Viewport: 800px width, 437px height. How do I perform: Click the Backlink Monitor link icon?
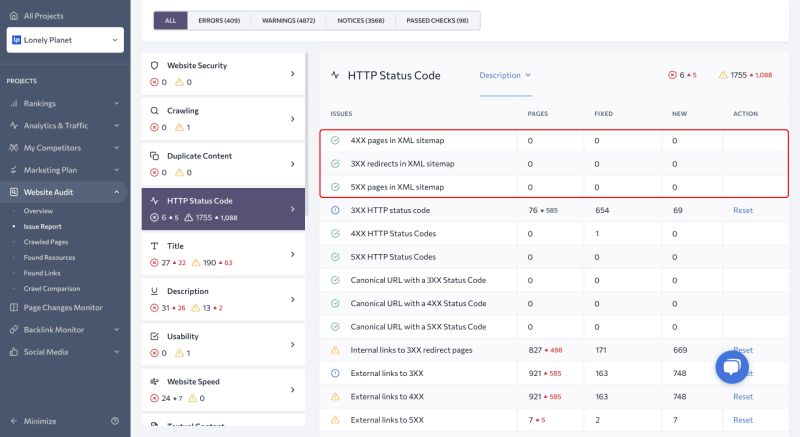click(x=13, y=329)
